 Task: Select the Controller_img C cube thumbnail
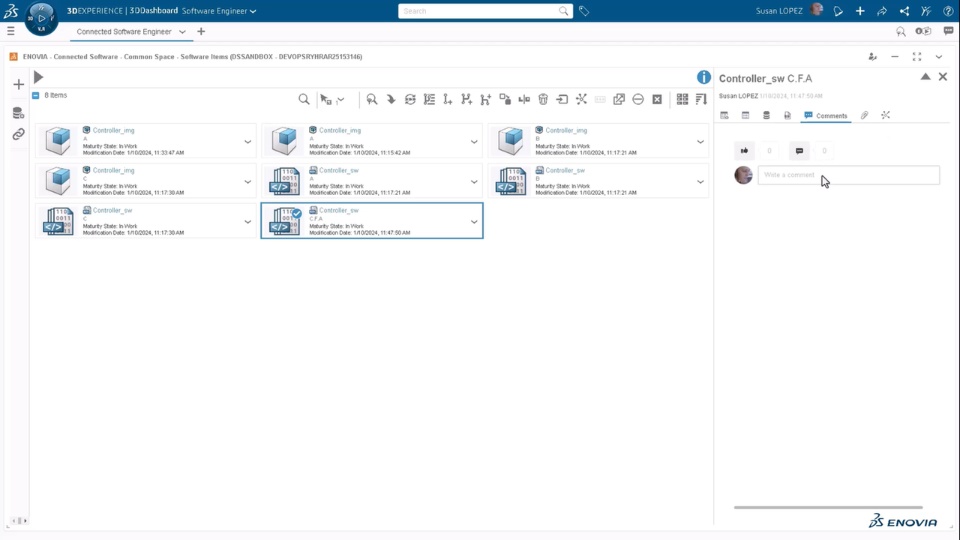click(x=58, y=181)
